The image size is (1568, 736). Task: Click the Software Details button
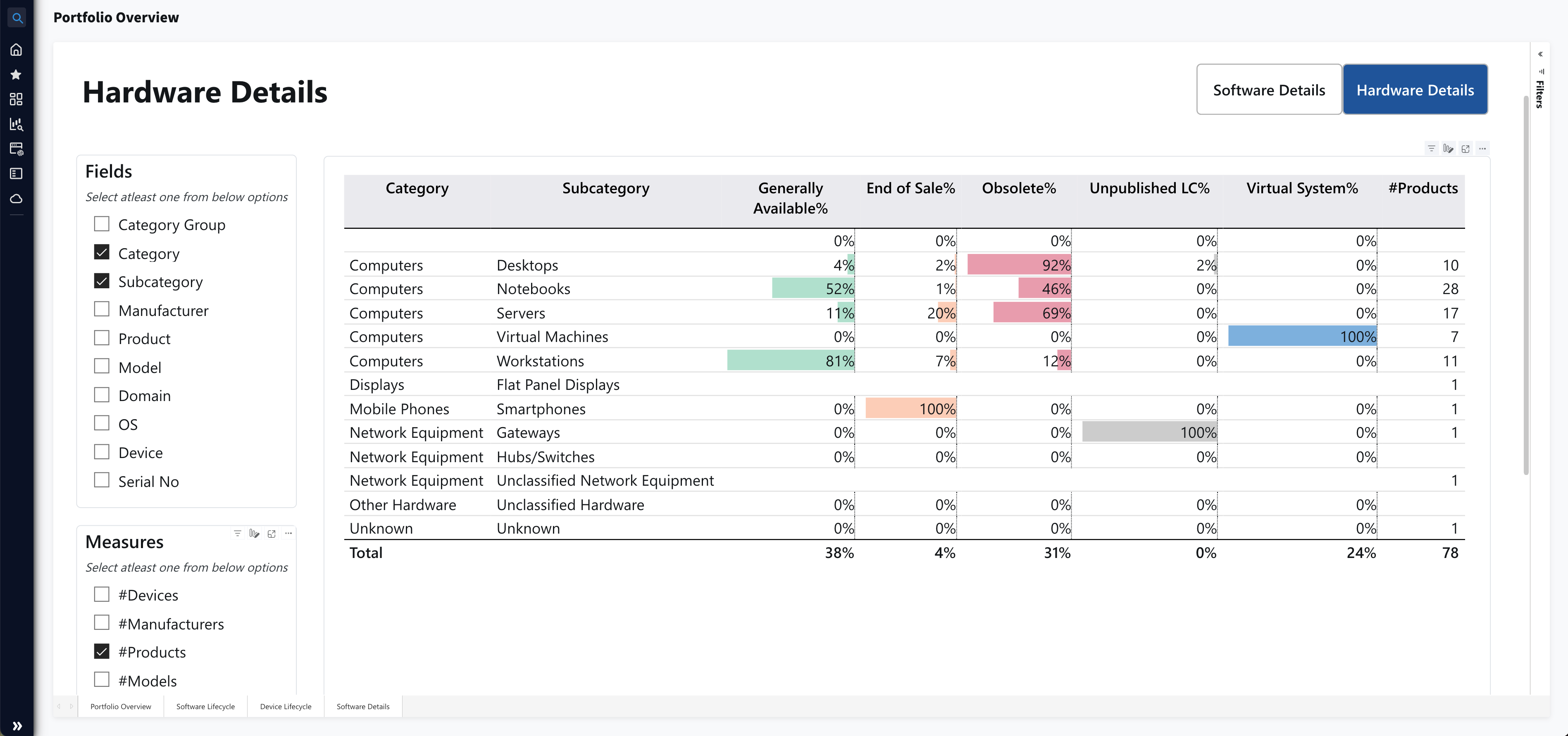(x=1269, y=89)
